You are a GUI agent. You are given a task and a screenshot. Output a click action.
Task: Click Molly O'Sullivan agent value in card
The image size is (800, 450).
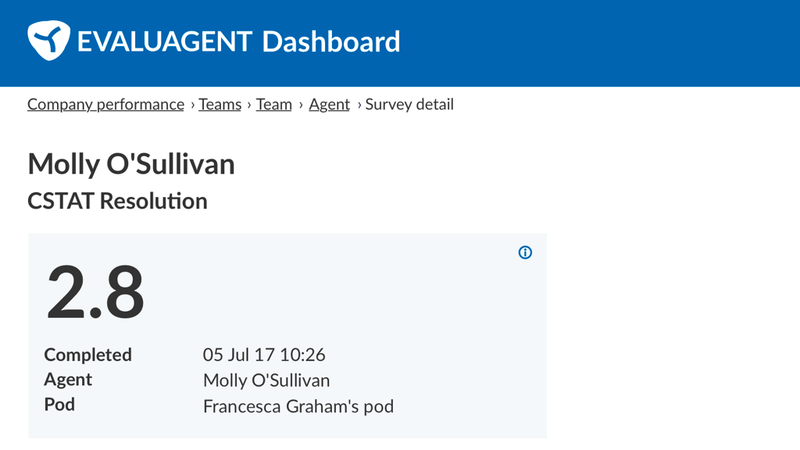pyautogui.click(x=266, y=381)
